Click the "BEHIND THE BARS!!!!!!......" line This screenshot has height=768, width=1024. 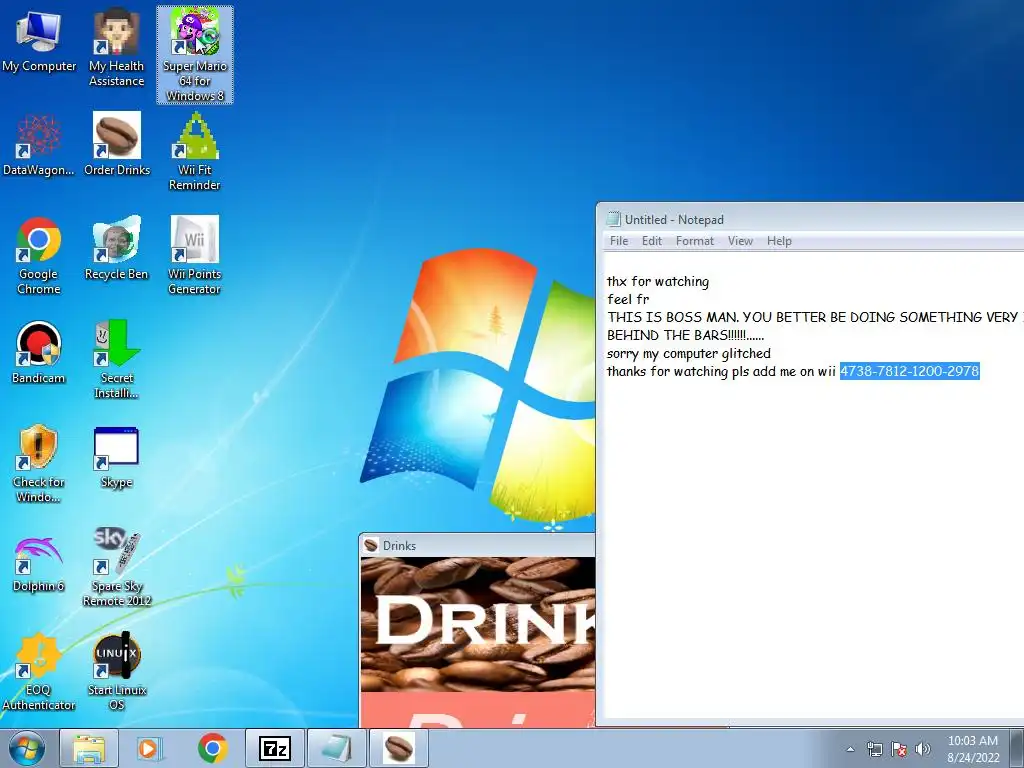pyautogui.click(x=685, y=335)
